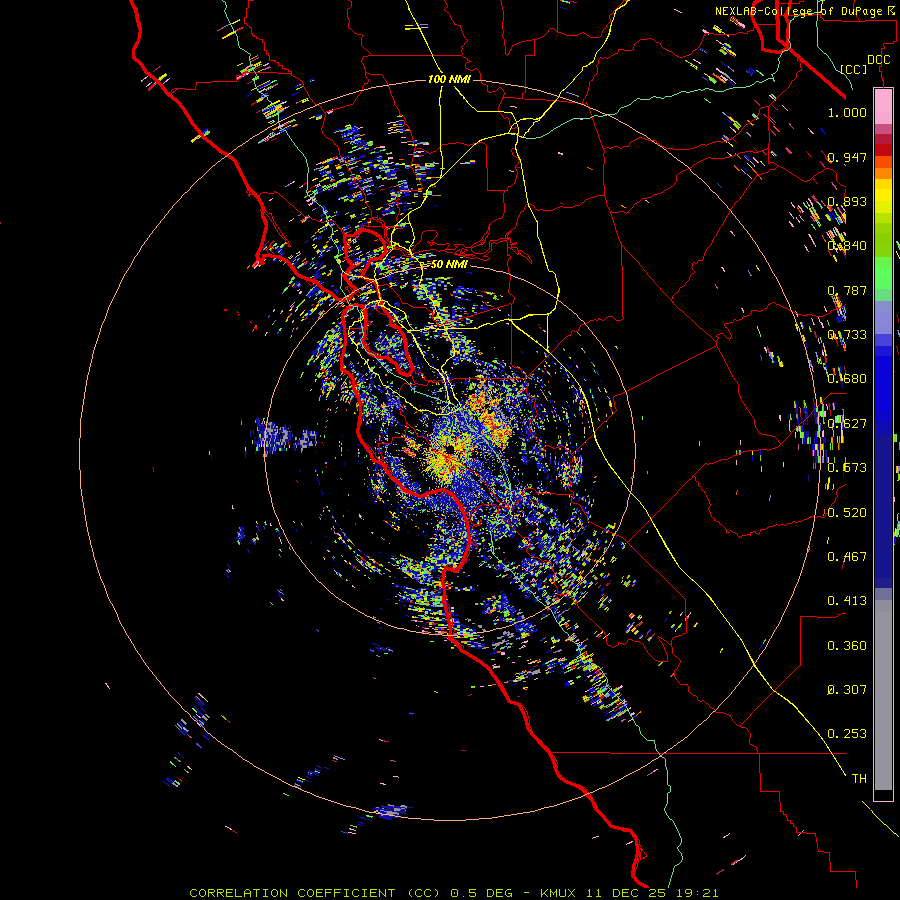Click the 0.520 scale value
This screenshot has width=900, height=900.
(x=847, y=513)
